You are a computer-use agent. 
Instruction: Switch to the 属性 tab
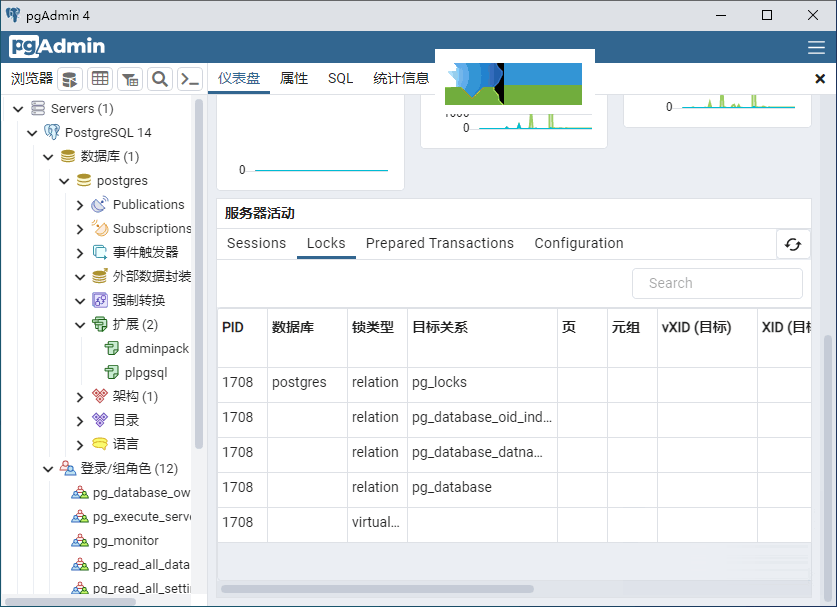coord(294,78)
